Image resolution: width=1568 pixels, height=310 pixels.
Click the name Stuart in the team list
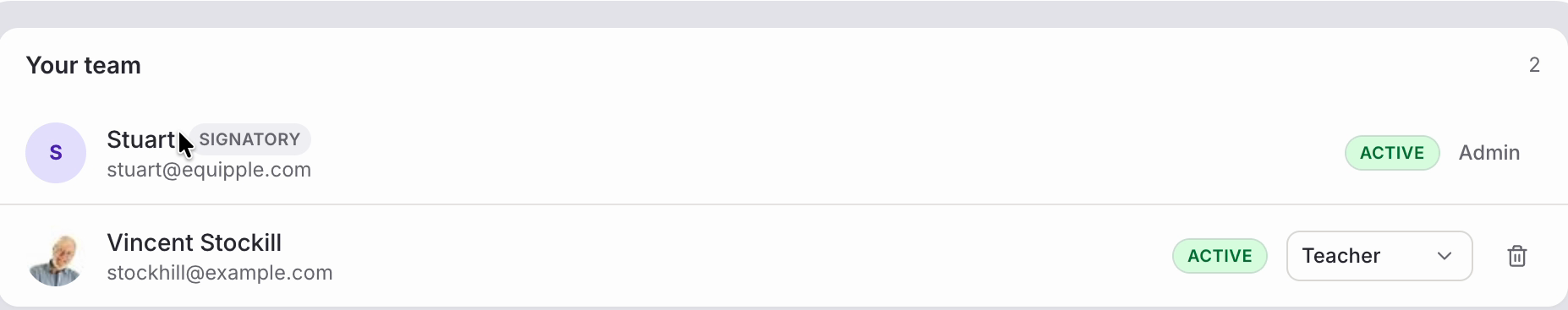[x=140, y=139]
